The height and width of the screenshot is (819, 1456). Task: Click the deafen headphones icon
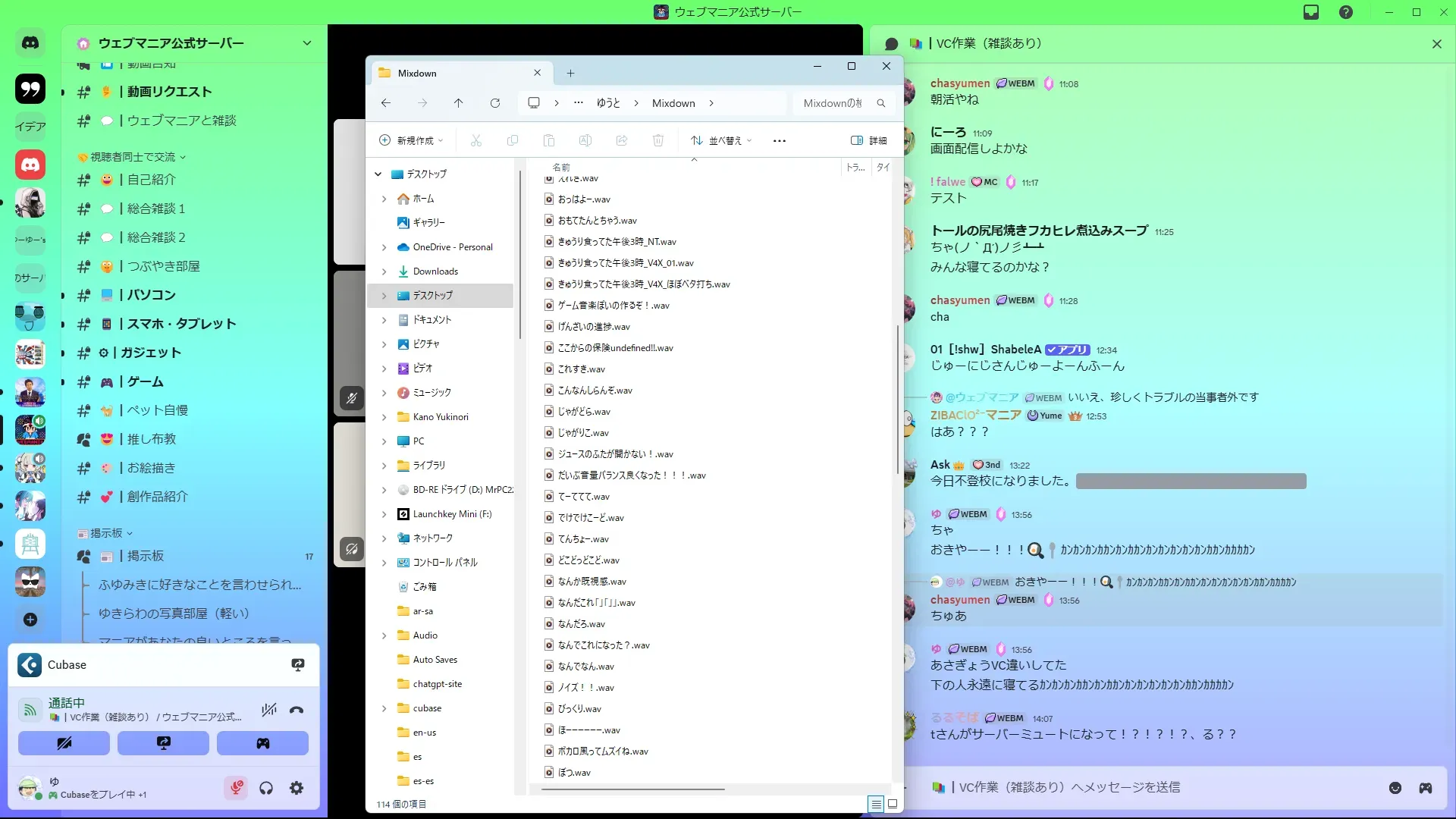click(266, 789)
